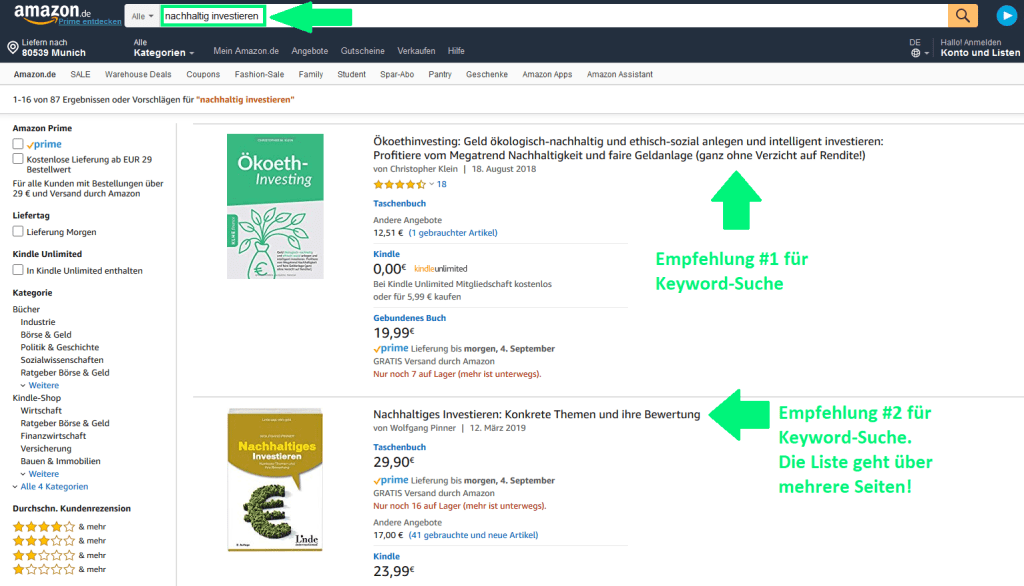The height and width of the screenshot is (586, 1024).
Task: Click the 18 reviews count link
Action: click(x=441, y=184)
